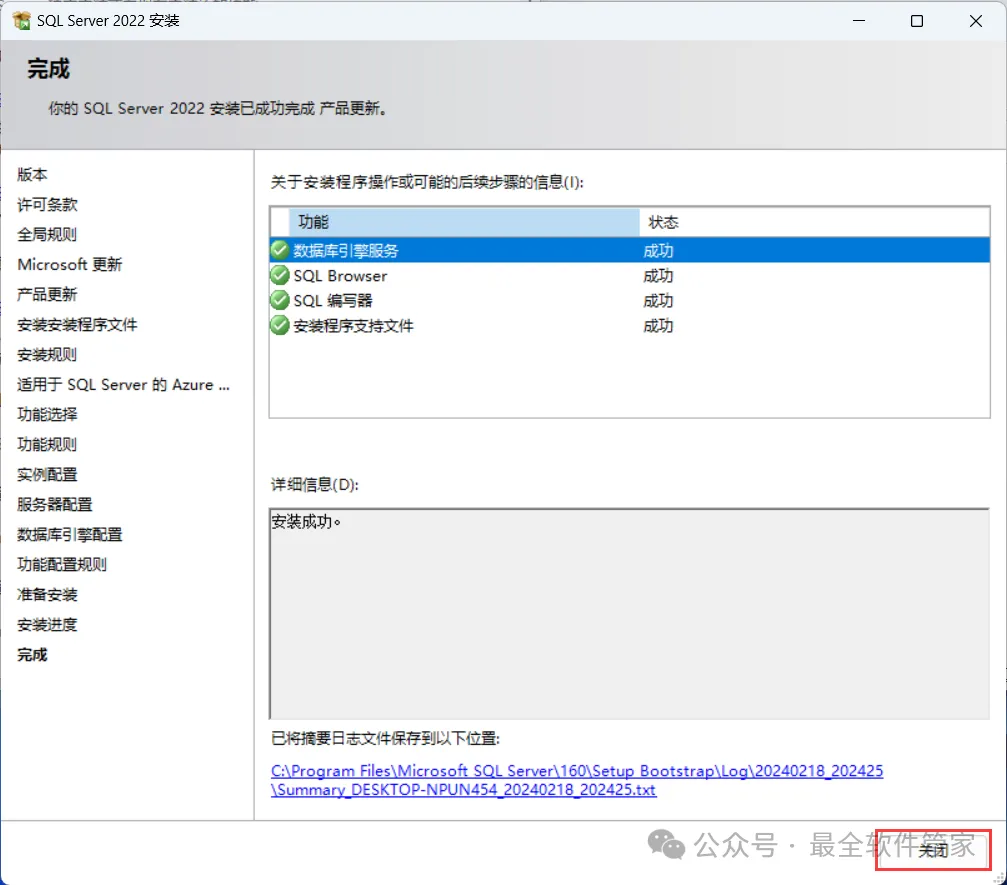Select the Microsoft 更新 step in sidebar
The height and width of the screenshot is (885, 1007).
(69, 264)
